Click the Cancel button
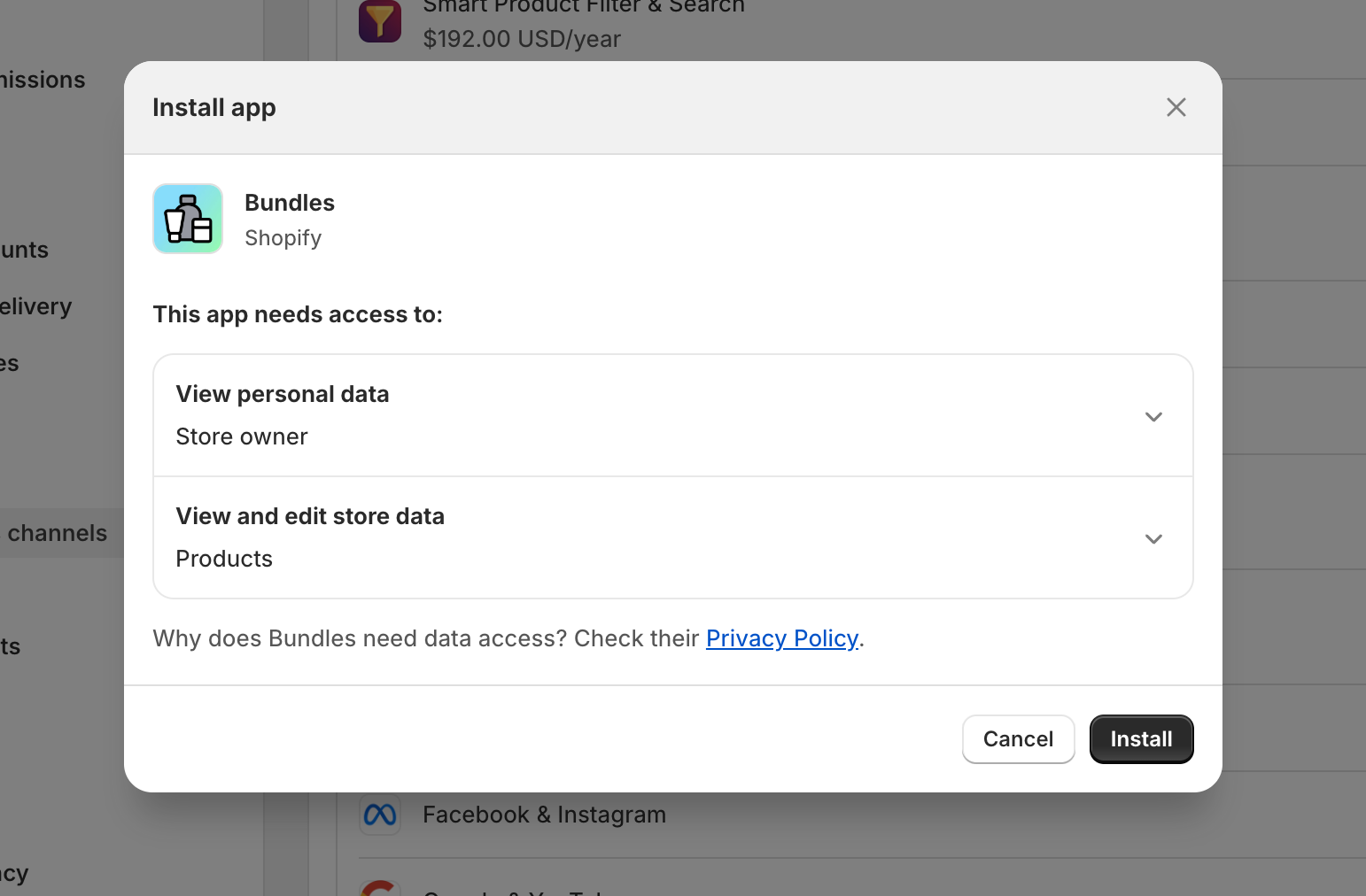Screen dimensions: 1366x896 (x=1018, y=738)
